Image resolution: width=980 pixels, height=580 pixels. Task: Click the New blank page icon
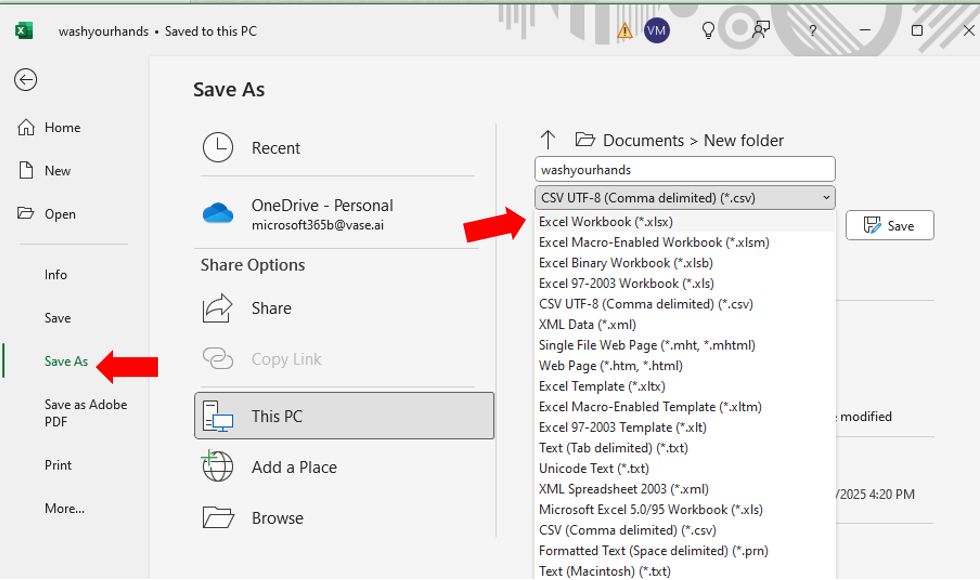pos(26,170)
